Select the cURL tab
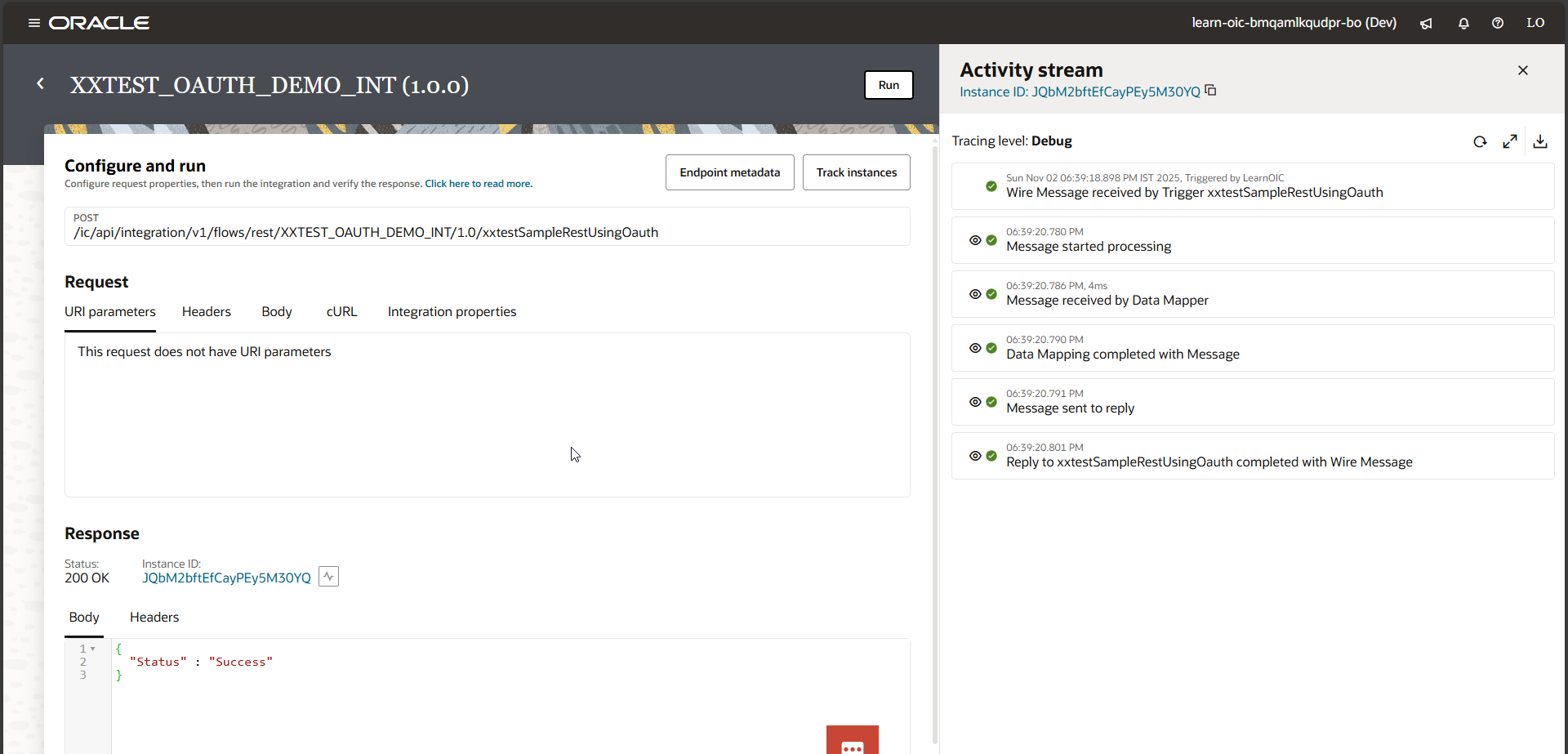1568x754 pixels. click(x=341, y=312)
